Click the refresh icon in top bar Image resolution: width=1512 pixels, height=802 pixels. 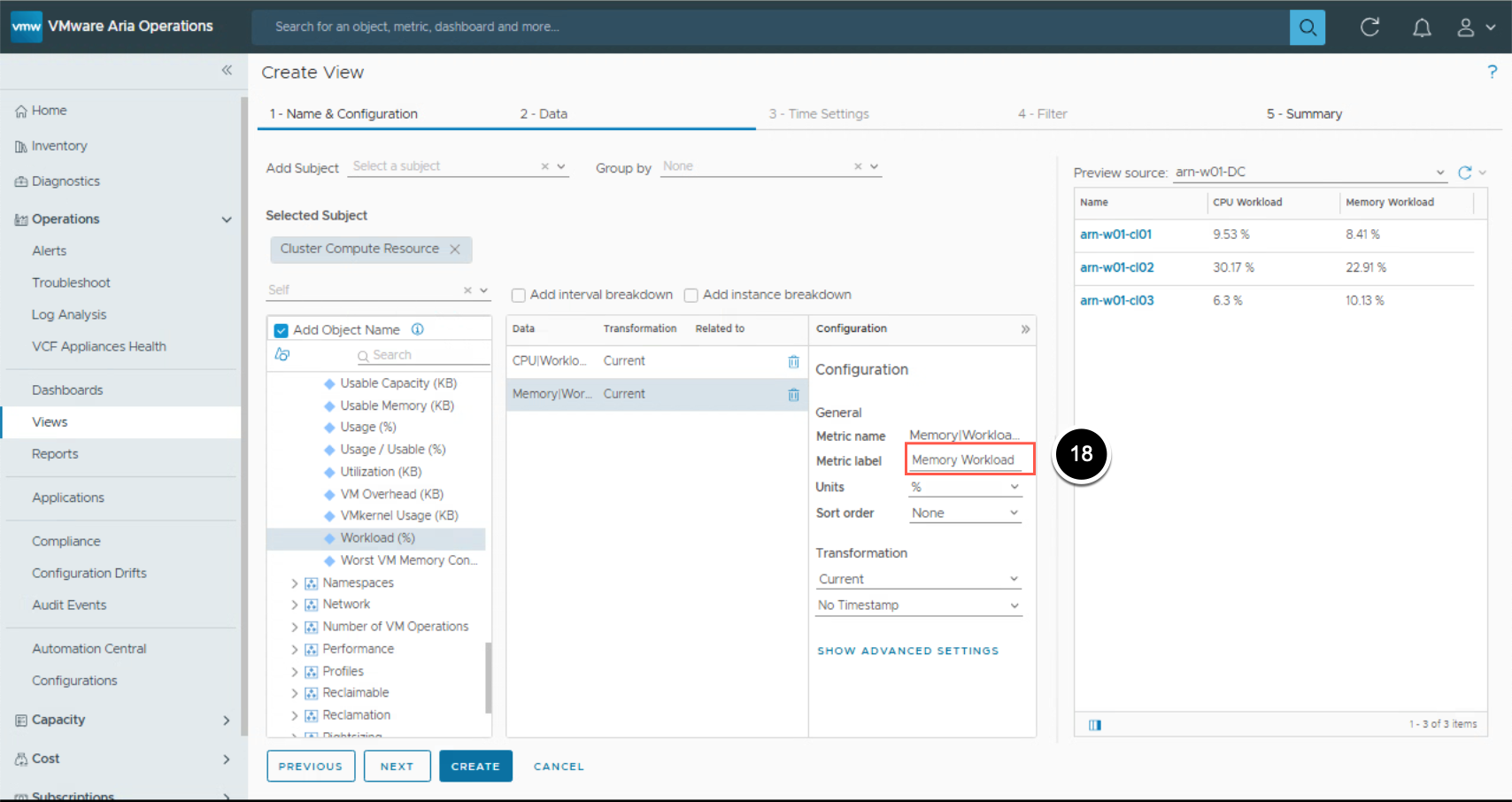(1369, 27)
